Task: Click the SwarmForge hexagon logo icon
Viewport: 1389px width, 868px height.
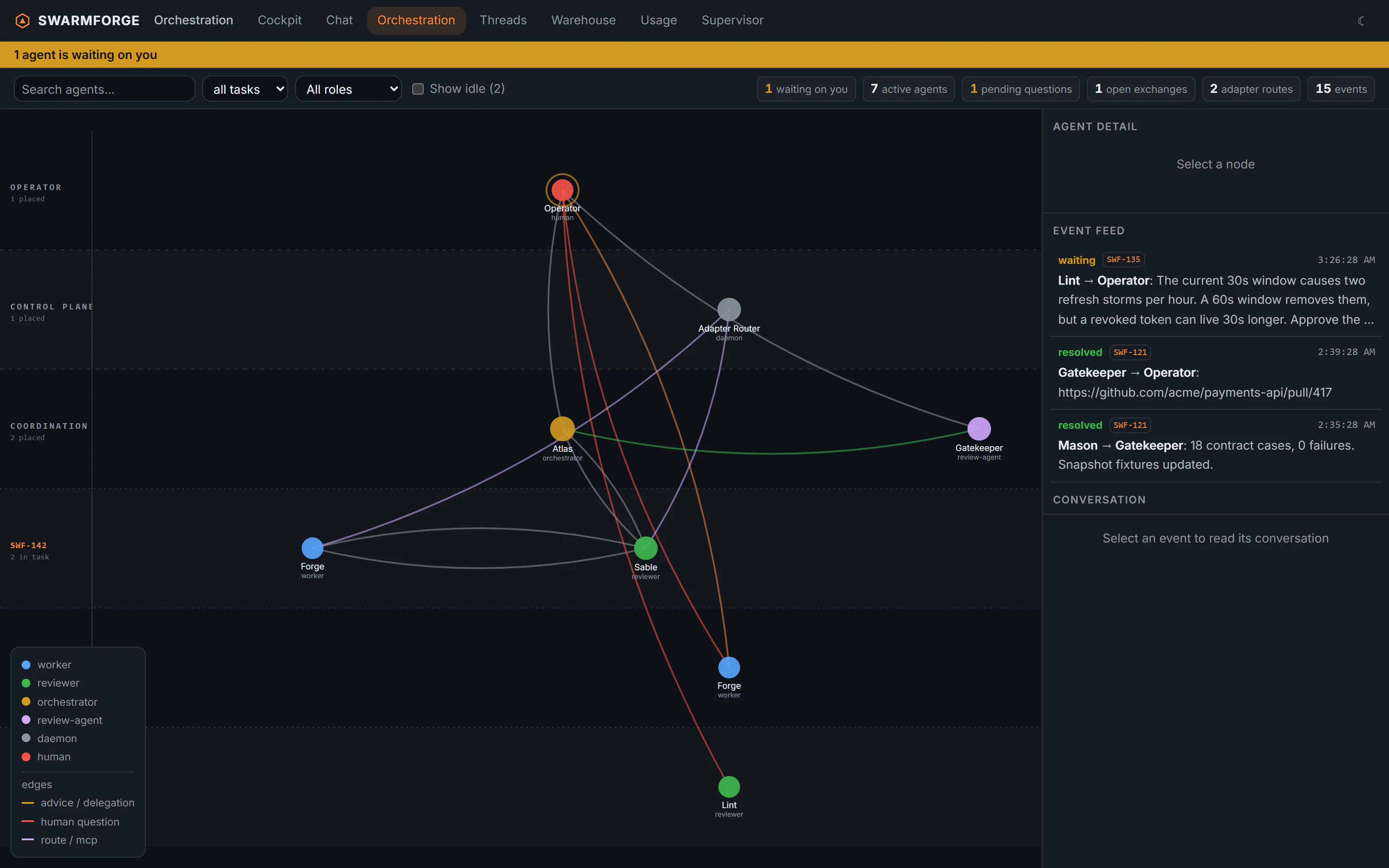Action: (22, 21)
